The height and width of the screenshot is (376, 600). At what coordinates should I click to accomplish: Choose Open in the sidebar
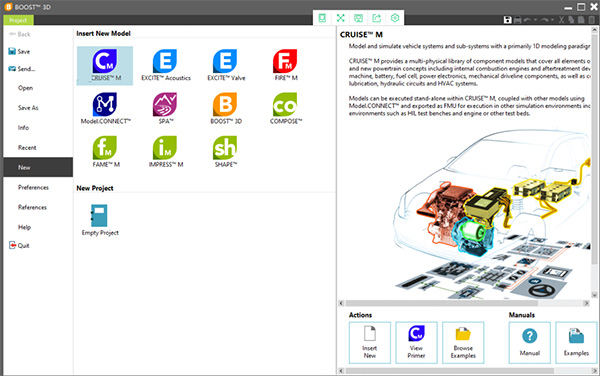(x=25, y=88)
